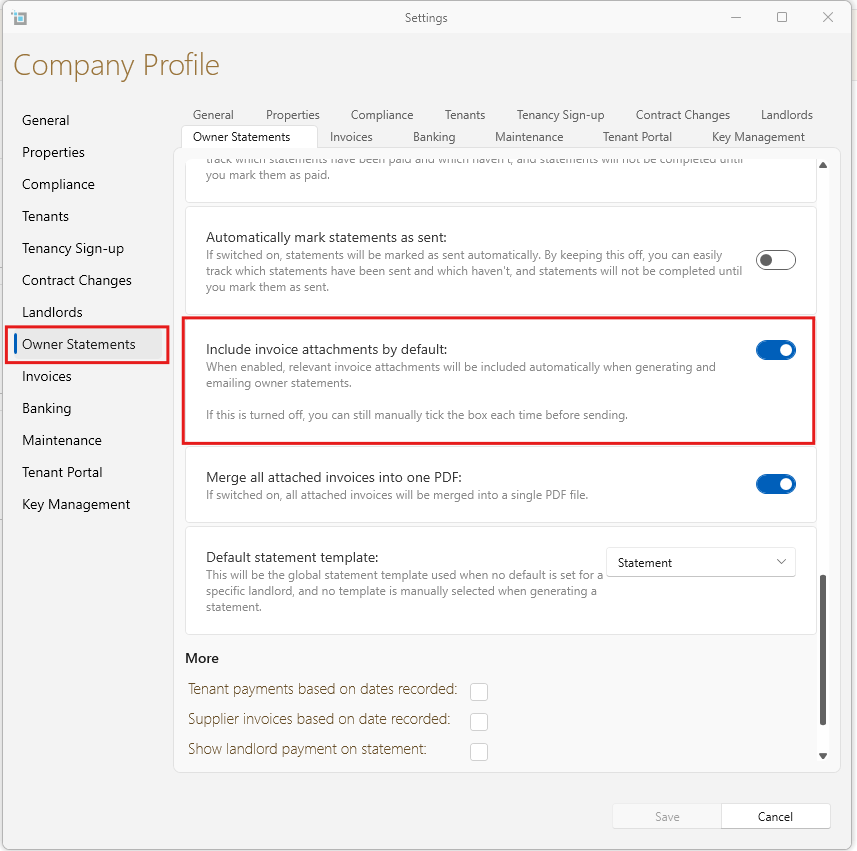Switch to Landlords top tab
The height and width of the screenshot is (851, 857).
(786, 115)
